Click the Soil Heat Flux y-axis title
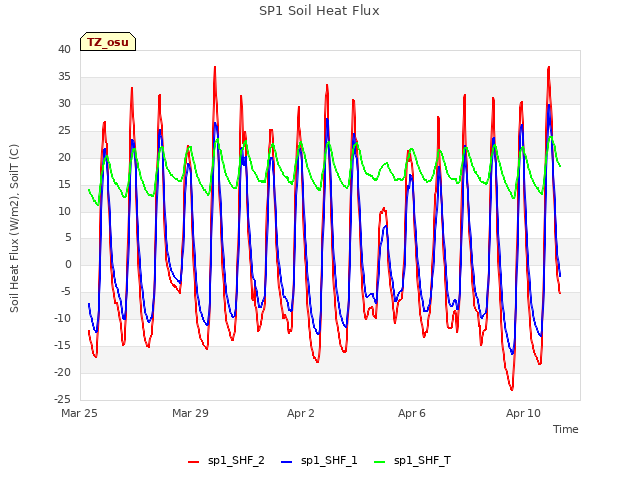This screenshot has width=640, height=480. pos(14,228)
